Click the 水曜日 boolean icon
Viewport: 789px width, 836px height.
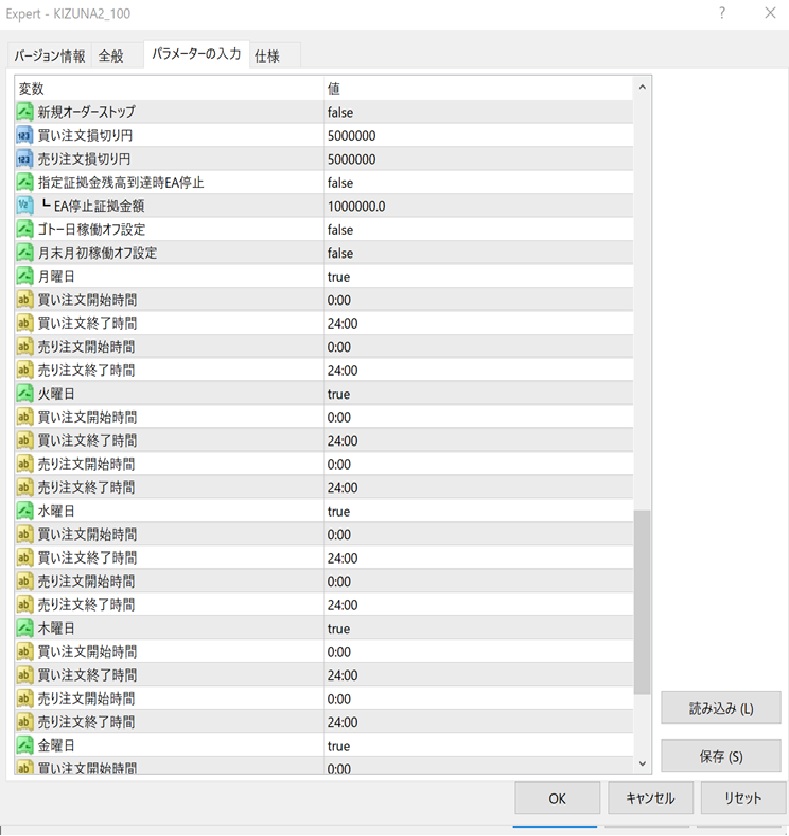[26, 511]
